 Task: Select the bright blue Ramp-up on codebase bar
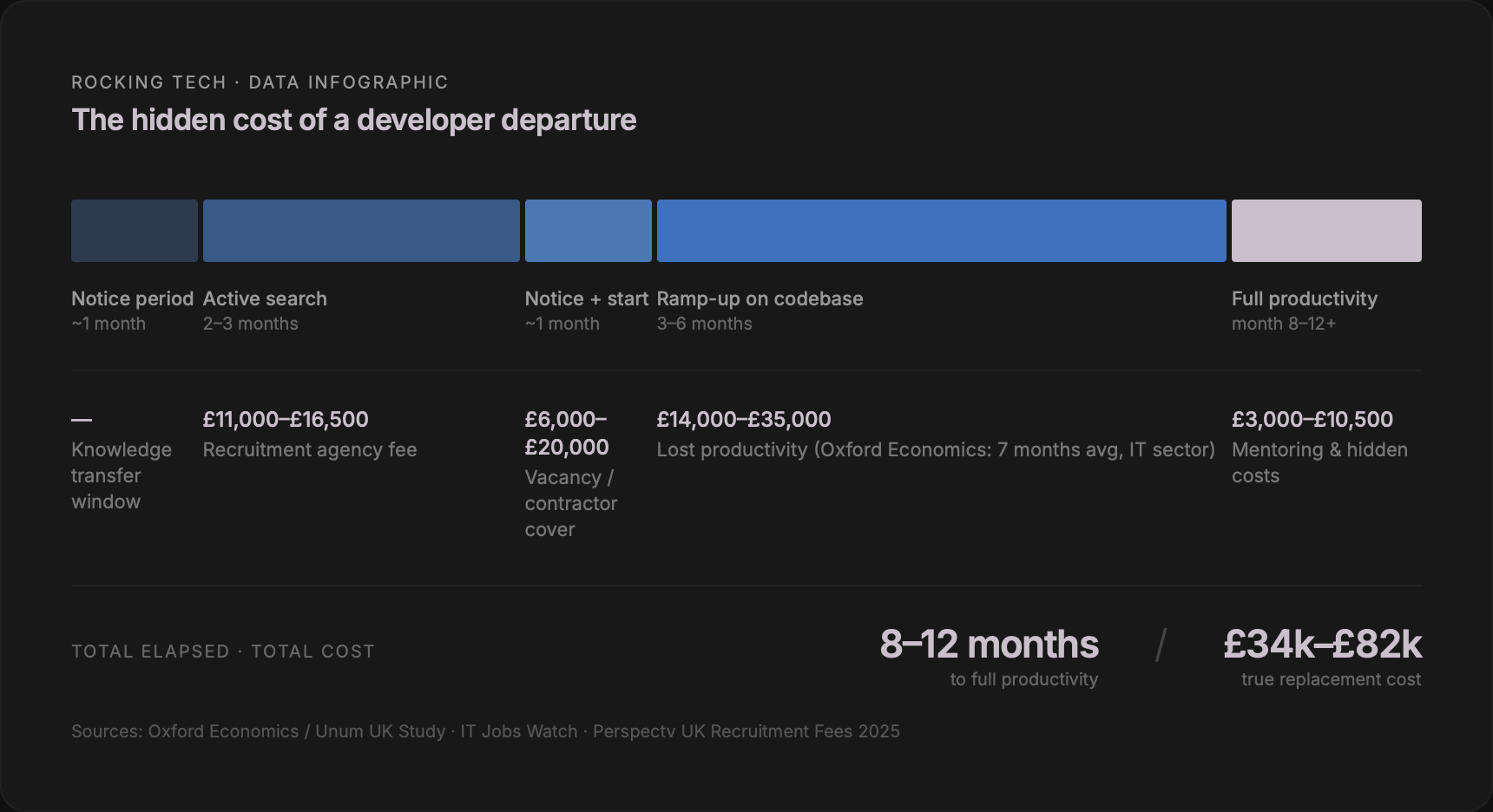click(940, 230)
